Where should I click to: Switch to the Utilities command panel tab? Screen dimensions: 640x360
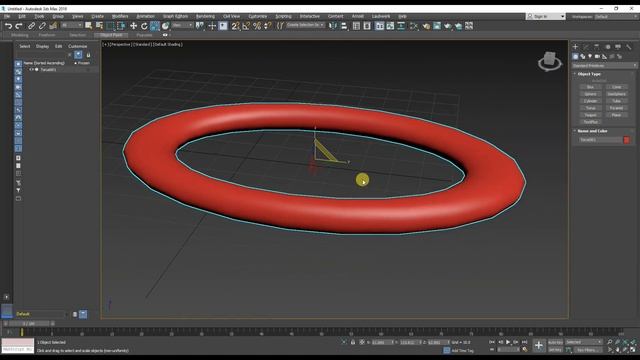click(x=629, y=47)
